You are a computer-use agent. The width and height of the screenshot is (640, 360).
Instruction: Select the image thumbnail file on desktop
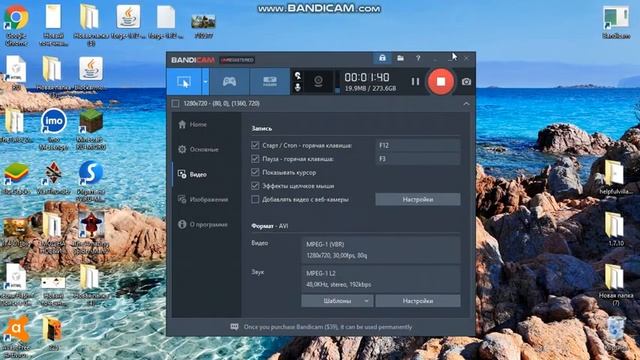tap(203, 26)
